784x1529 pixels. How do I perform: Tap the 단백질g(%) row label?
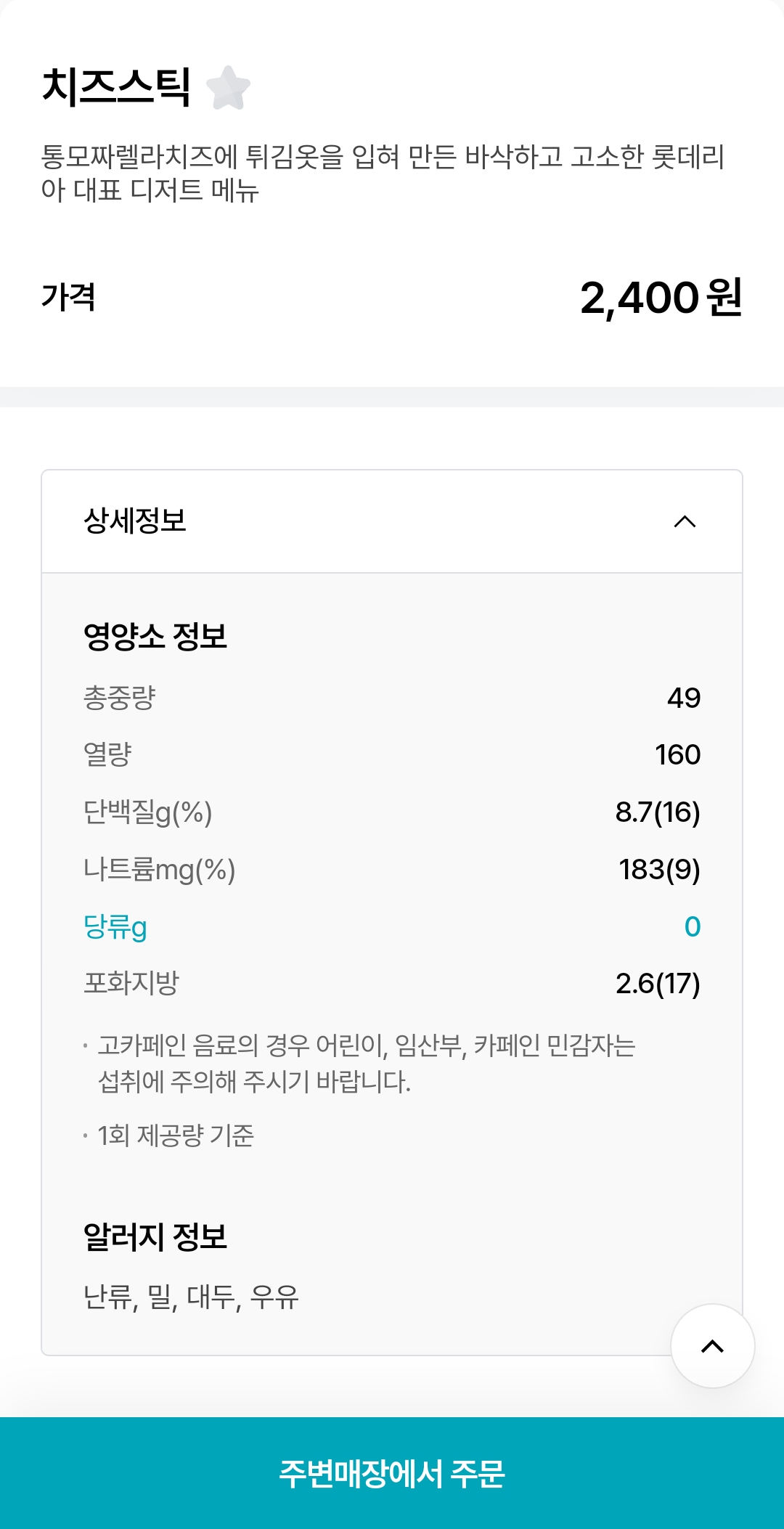147,812
